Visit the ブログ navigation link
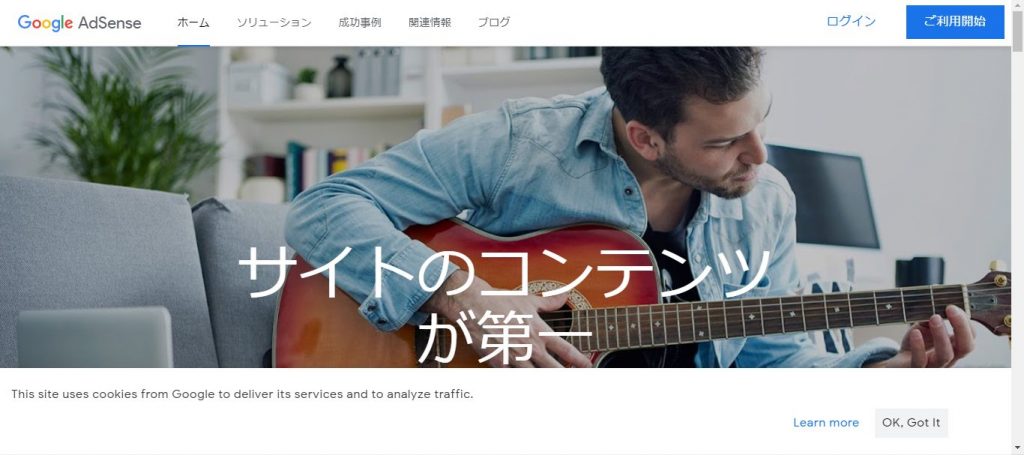This screenshot has height=455, width=1024. coord(494,22)
